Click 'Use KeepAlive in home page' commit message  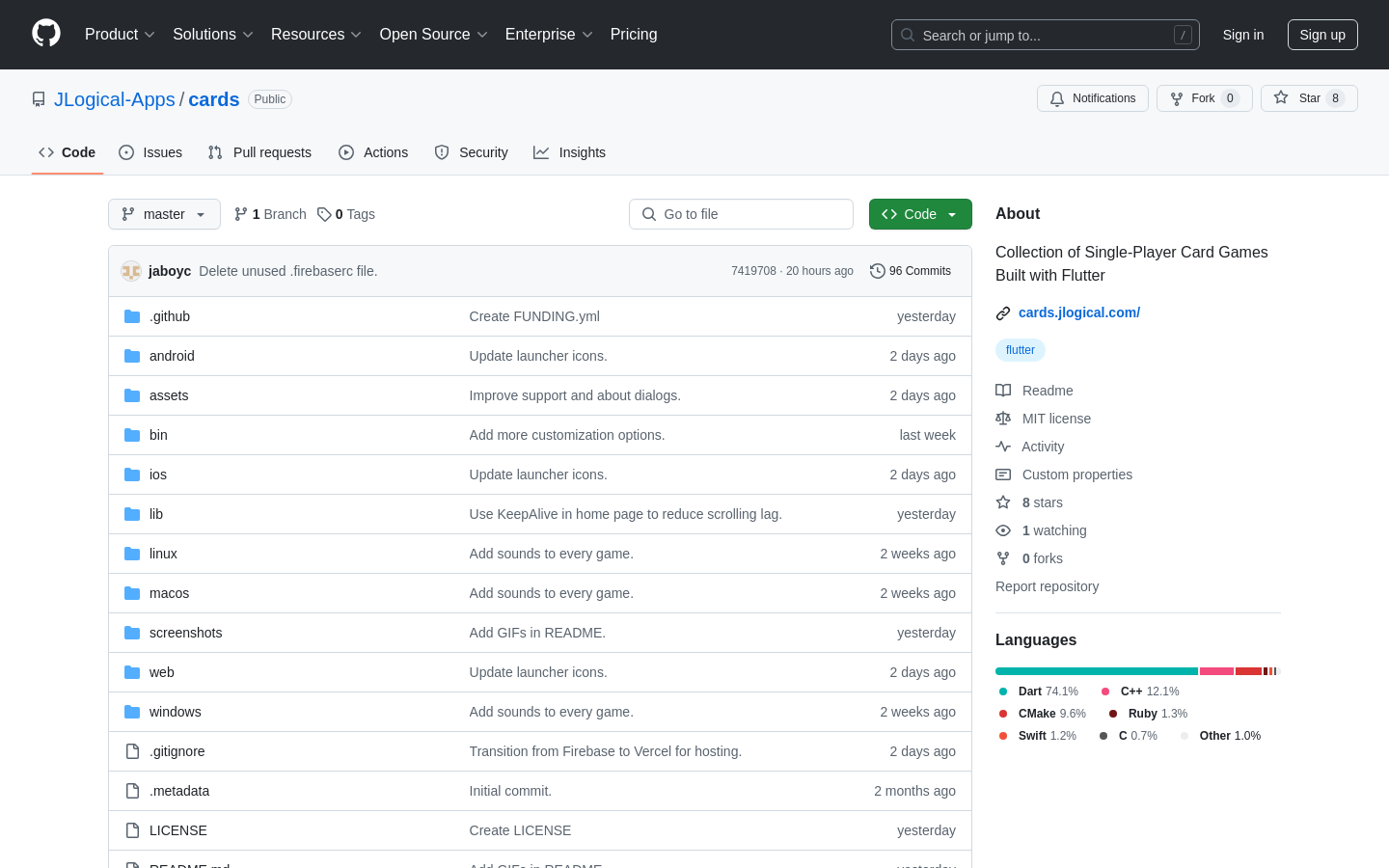(626, 514)
